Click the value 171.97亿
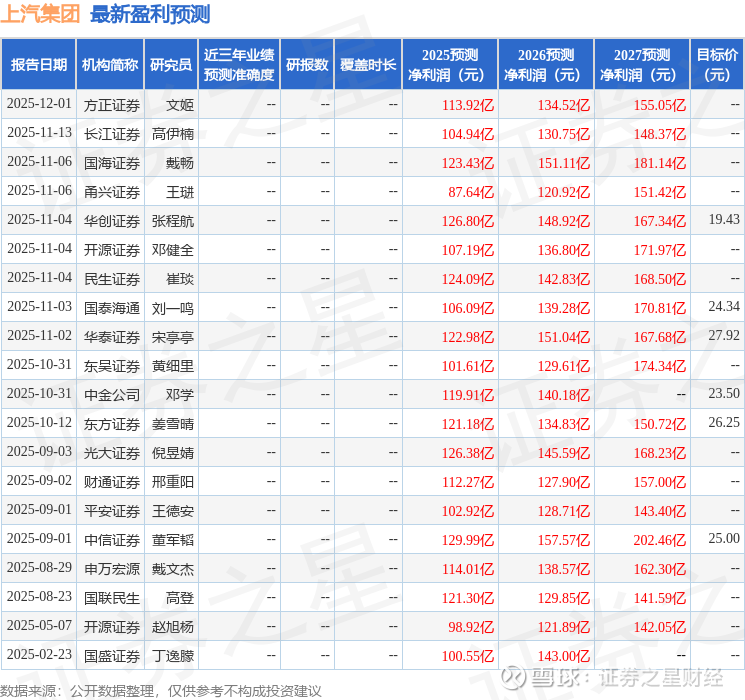 point(660,250)
